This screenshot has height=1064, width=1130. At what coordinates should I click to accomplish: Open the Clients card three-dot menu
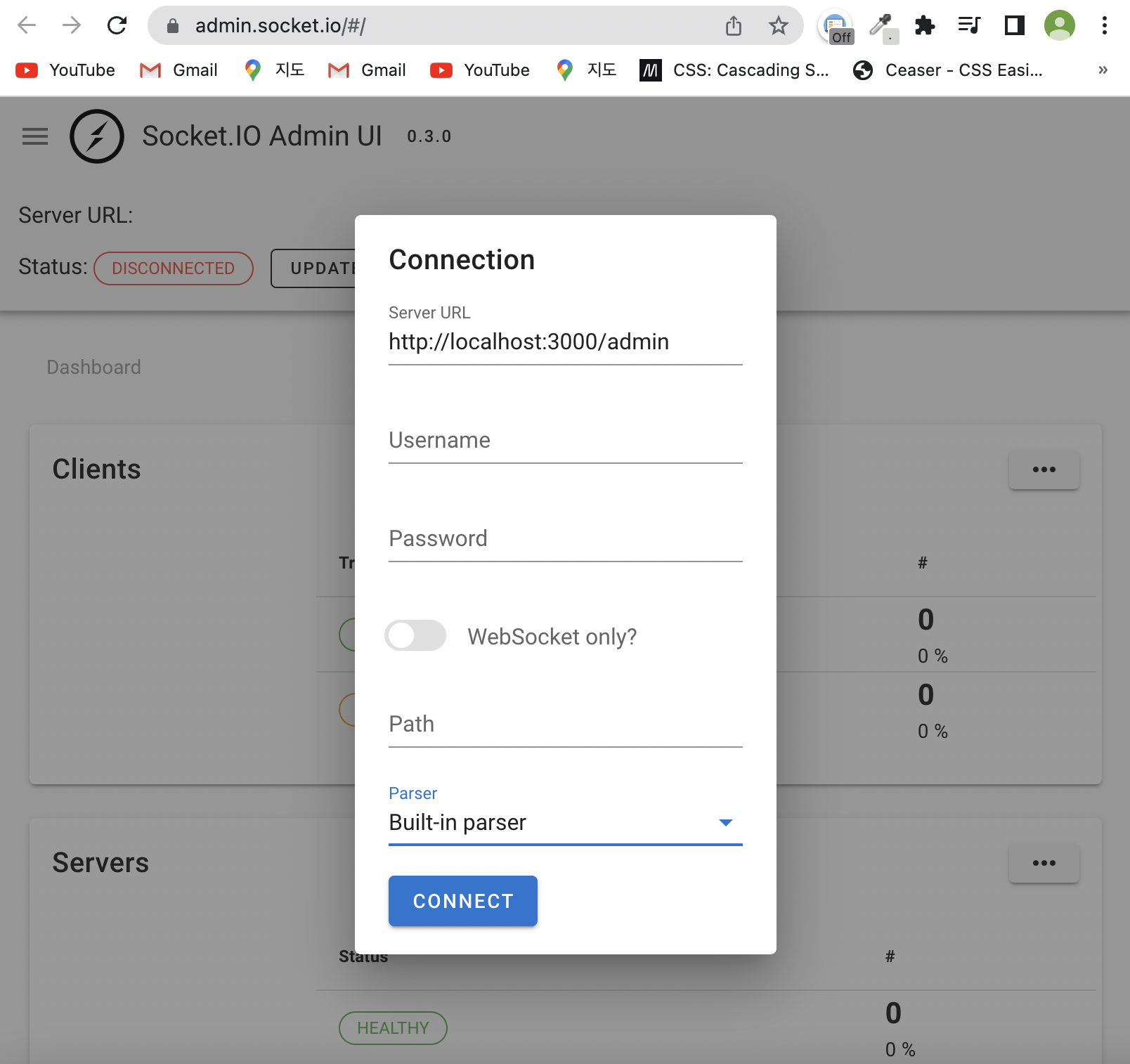(x=1044, y=469)
